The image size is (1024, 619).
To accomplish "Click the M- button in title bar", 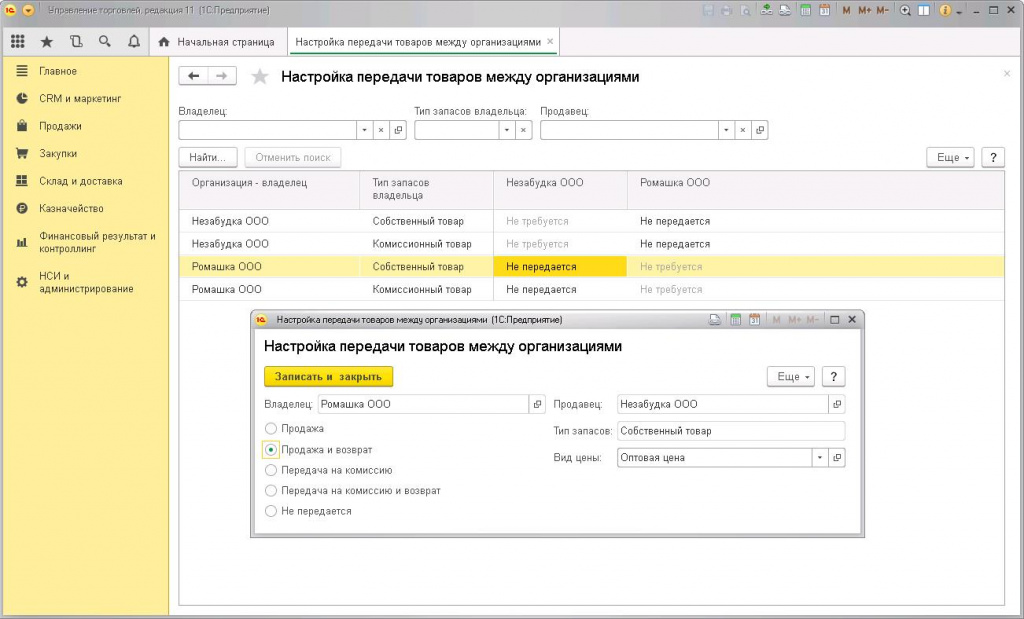I will coord(883,10).
